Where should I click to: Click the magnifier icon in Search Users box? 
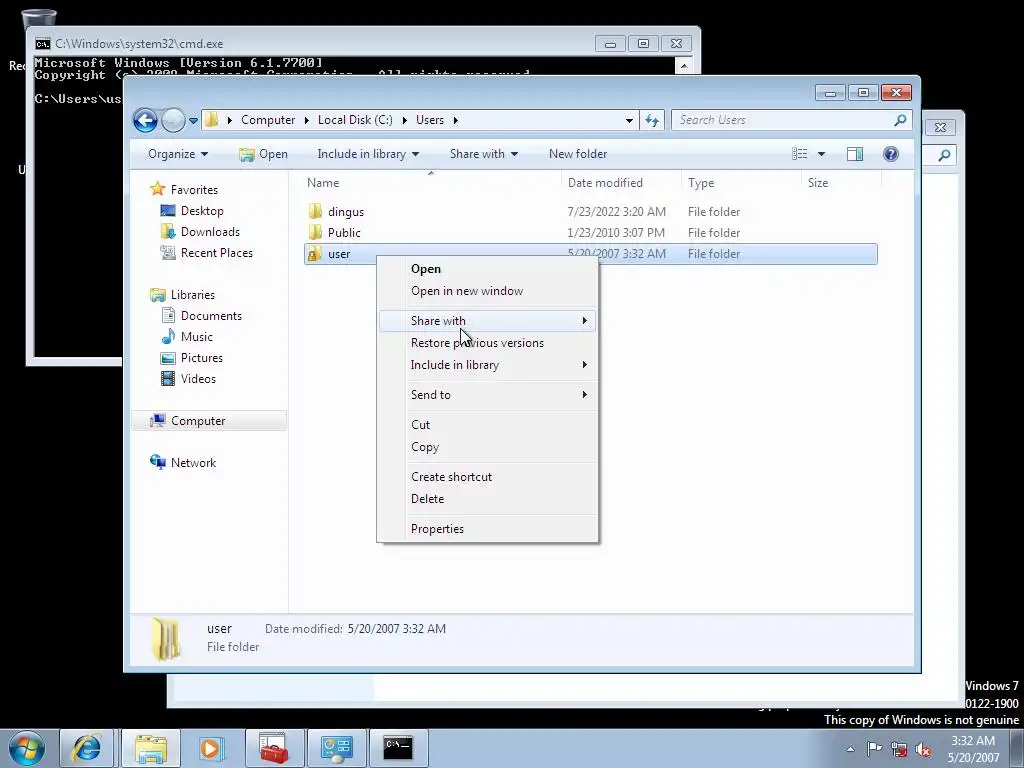(x=901, y=120)
